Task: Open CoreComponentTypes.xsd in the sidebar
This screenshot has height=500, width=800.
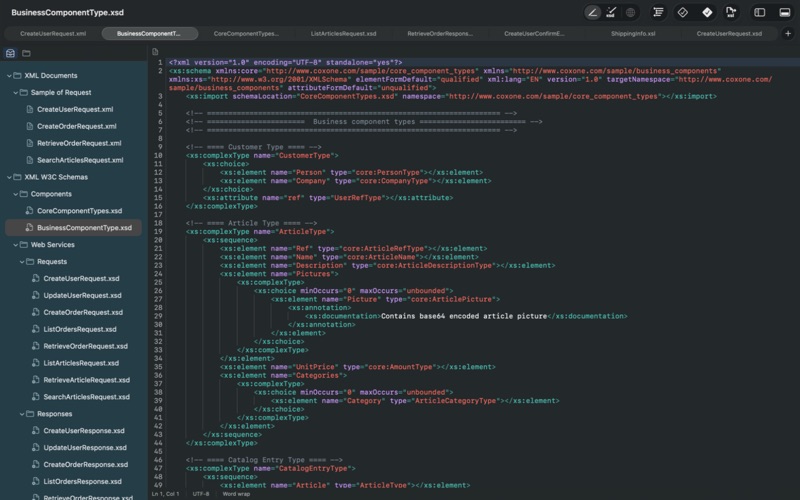Action: [80, 211]
